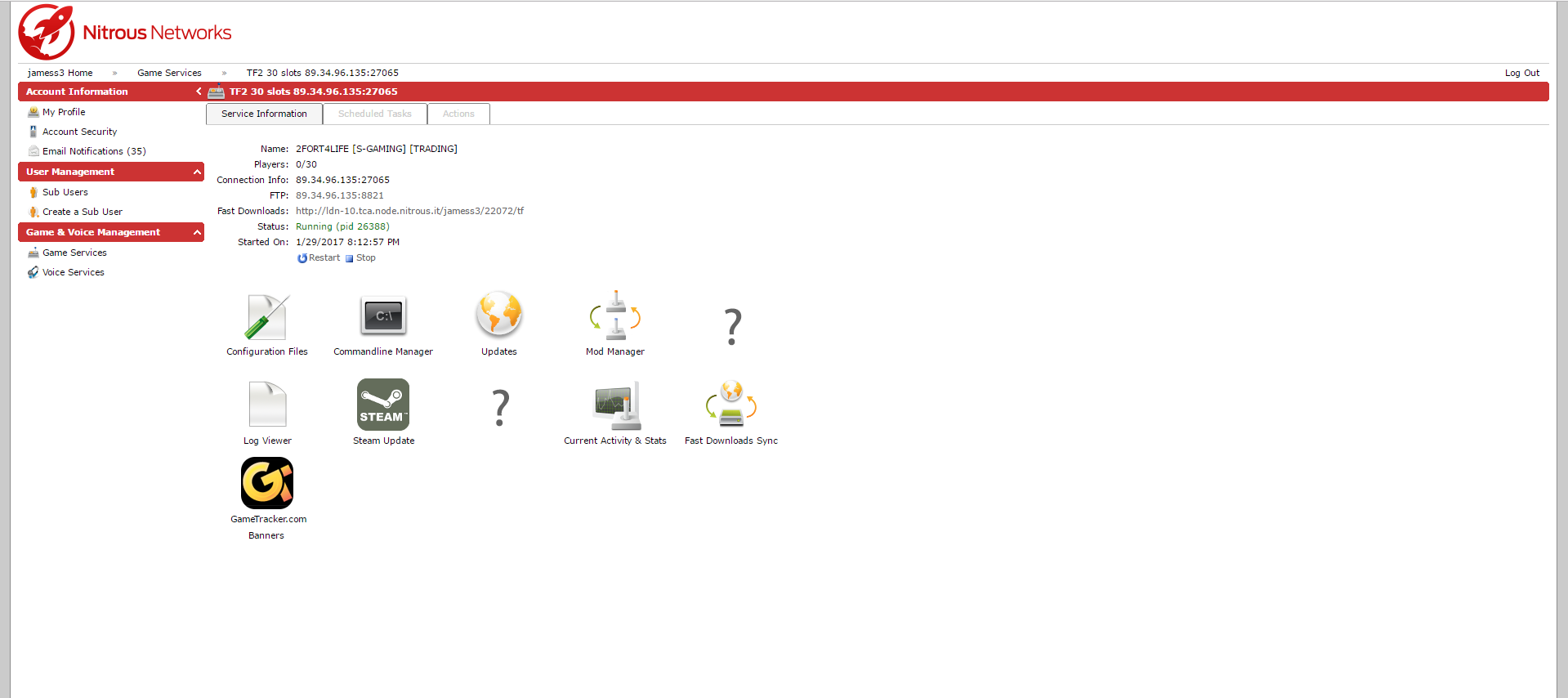The height and width of the screenshot is (698, 1568).
Task: Start Fast Downloads Sync icon
Action: (731, 404)
